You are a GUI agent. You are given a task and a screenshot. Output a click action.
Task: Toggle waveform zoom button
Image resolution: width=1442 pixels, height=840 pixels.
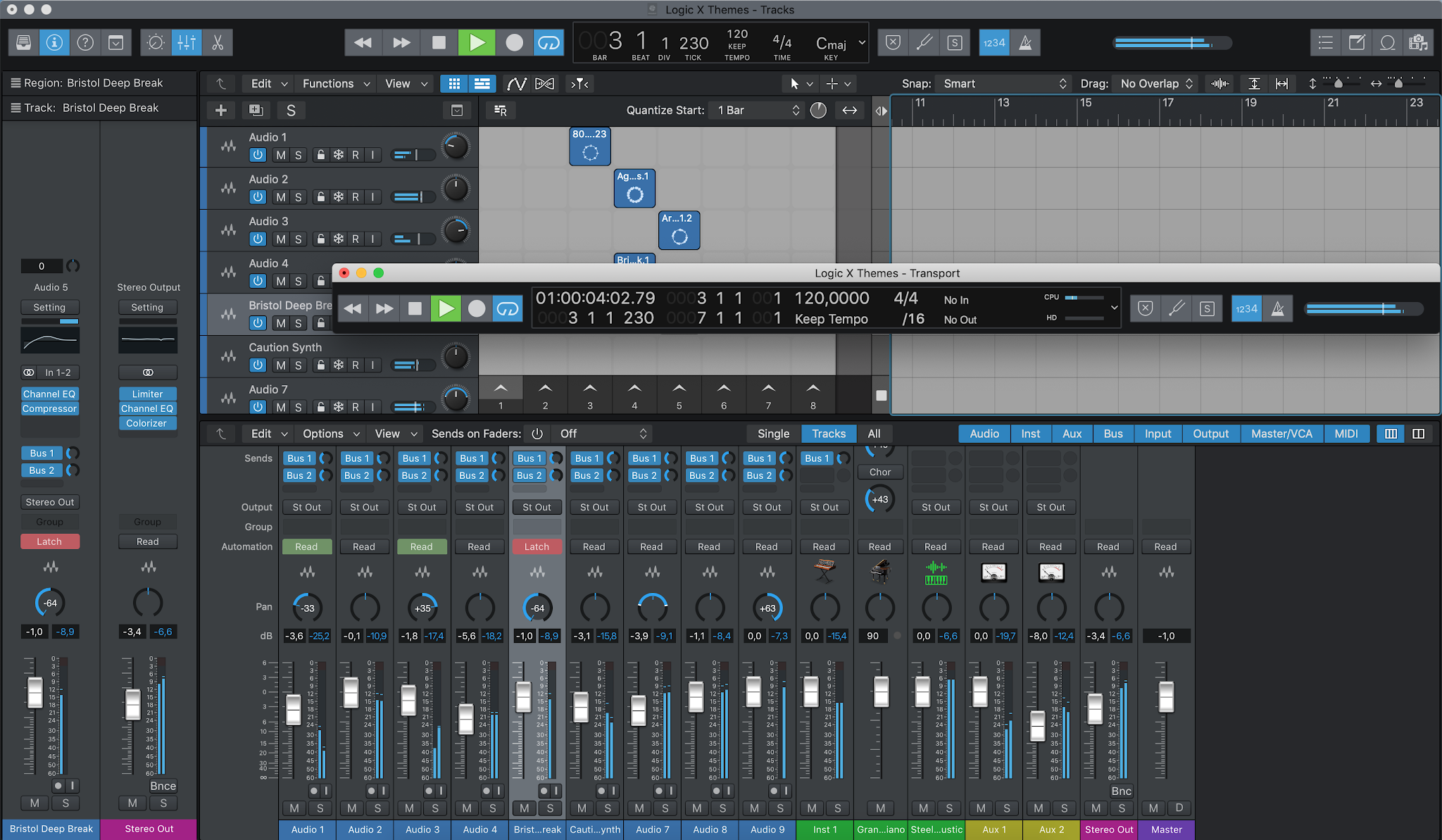[x=1220, y=84]
